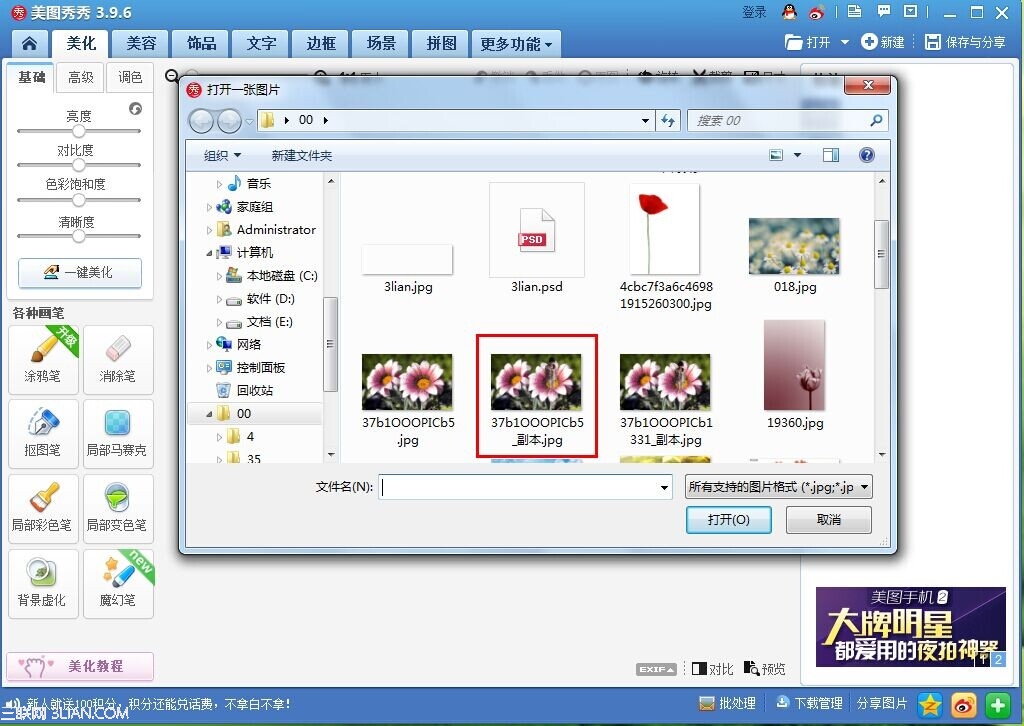Image resolution: width=1024 pixels, height=726 pixels.
Task: Click the 新建文件夹 new folder button
Action: (x=302, y=155)
